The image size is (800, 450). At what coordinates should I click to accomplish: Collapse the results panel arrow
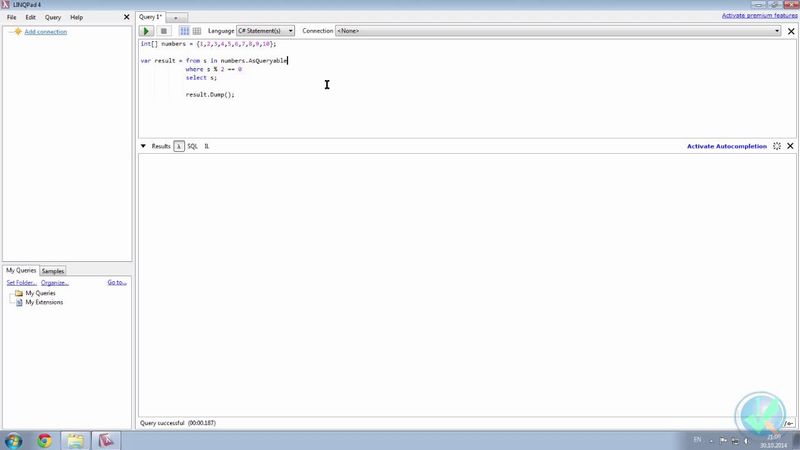click(x=143, y=146)
